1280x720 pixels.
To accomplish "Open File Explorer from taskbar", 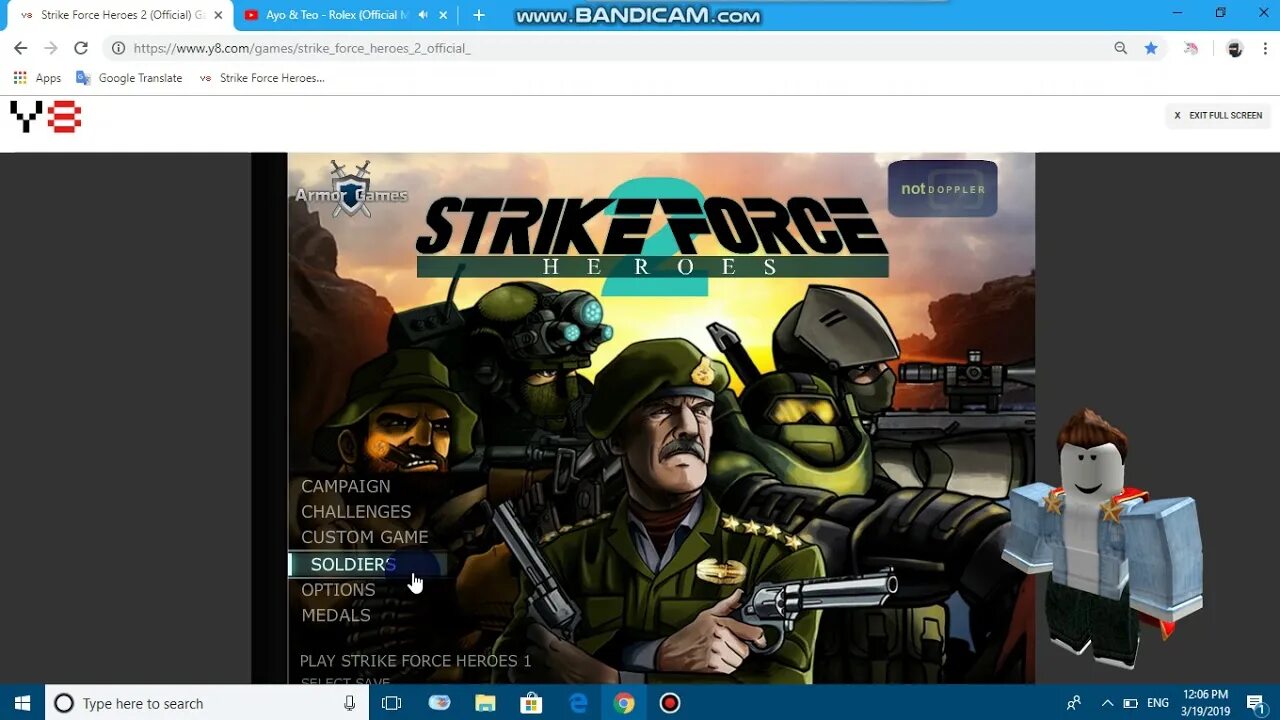I will 485,703.
